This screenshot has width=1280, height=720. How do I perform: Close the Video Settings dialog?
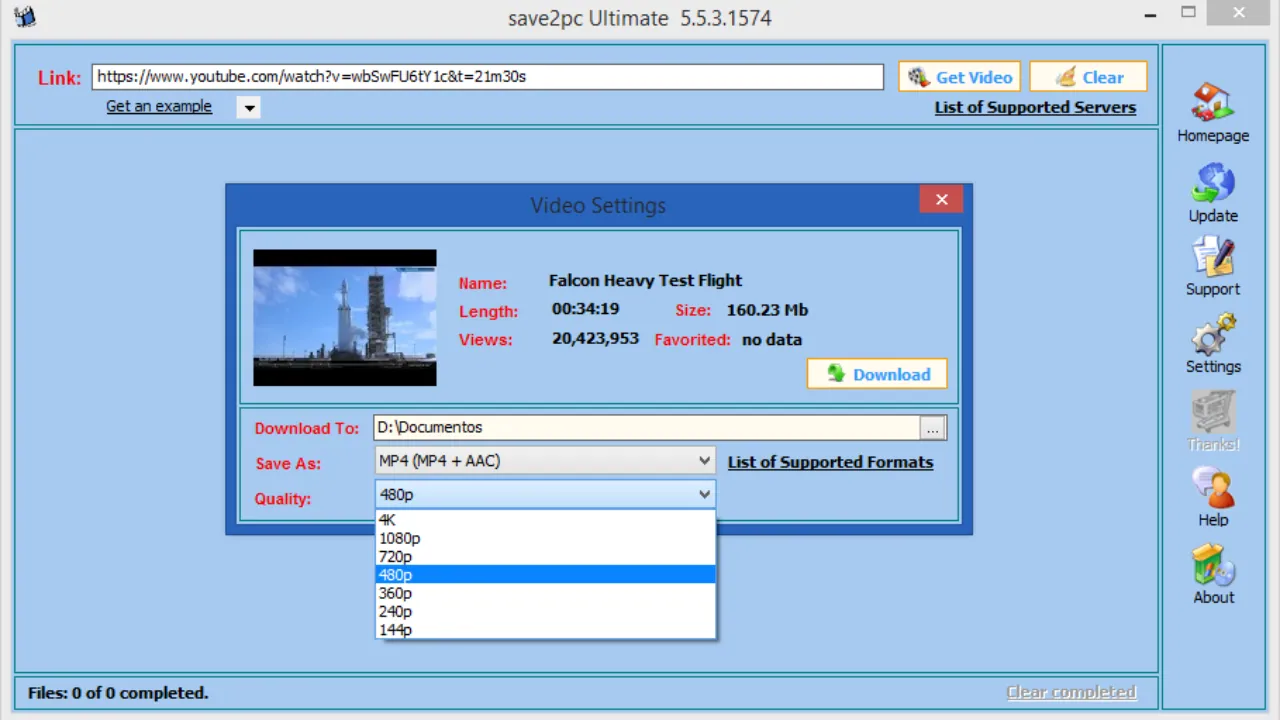[941, 200]
